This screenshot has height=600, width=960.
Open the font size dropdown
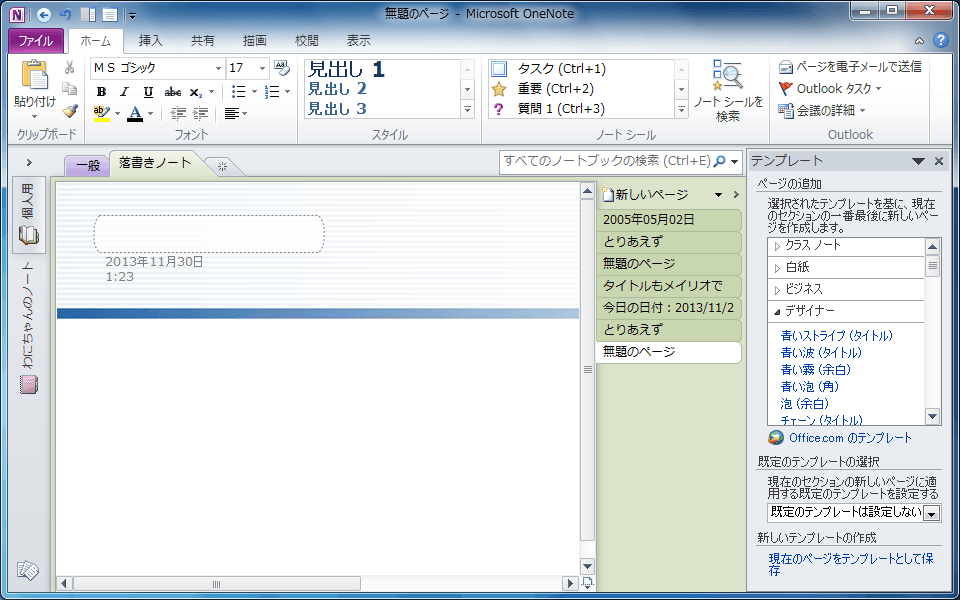(263, 68)
